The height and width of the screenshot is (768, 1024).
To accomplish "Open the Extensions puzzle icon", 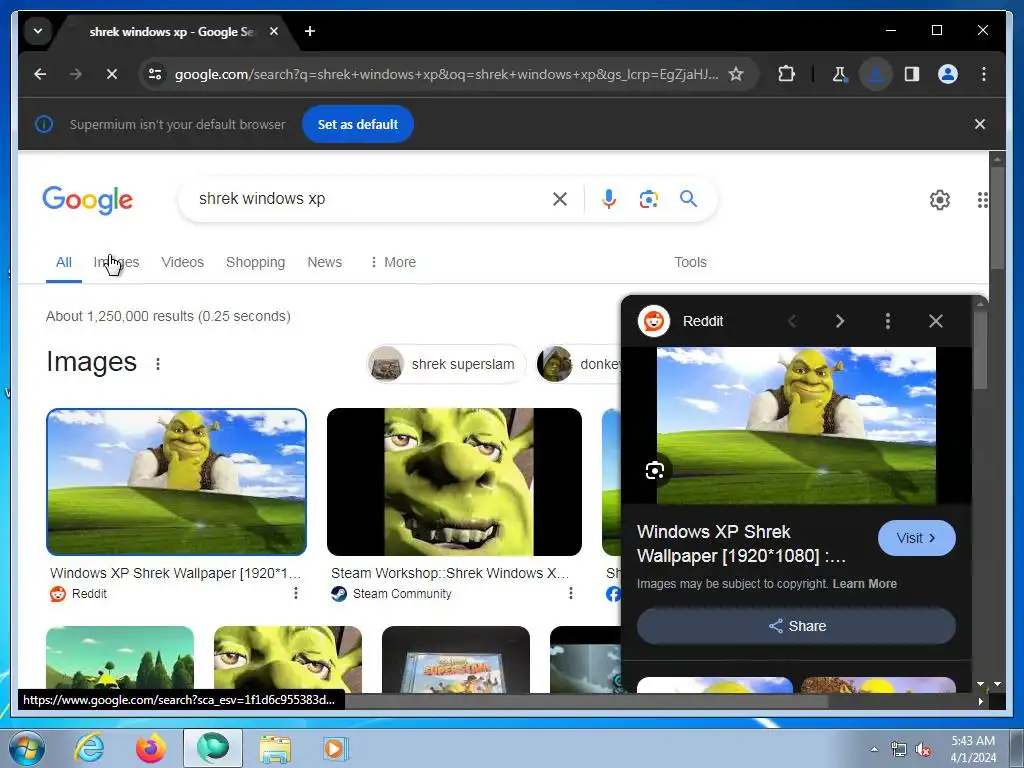I will pos(786,74).
